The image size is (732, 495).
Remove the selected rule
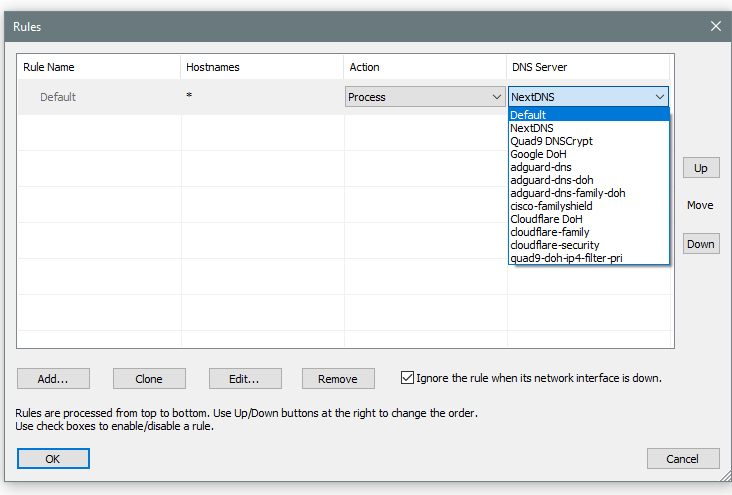pos(338,379)
